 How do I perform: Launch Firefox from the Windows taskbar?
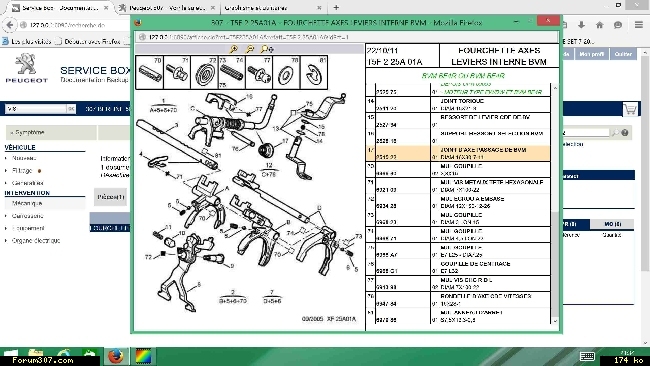pyautogui.click(x=116, y=356)
